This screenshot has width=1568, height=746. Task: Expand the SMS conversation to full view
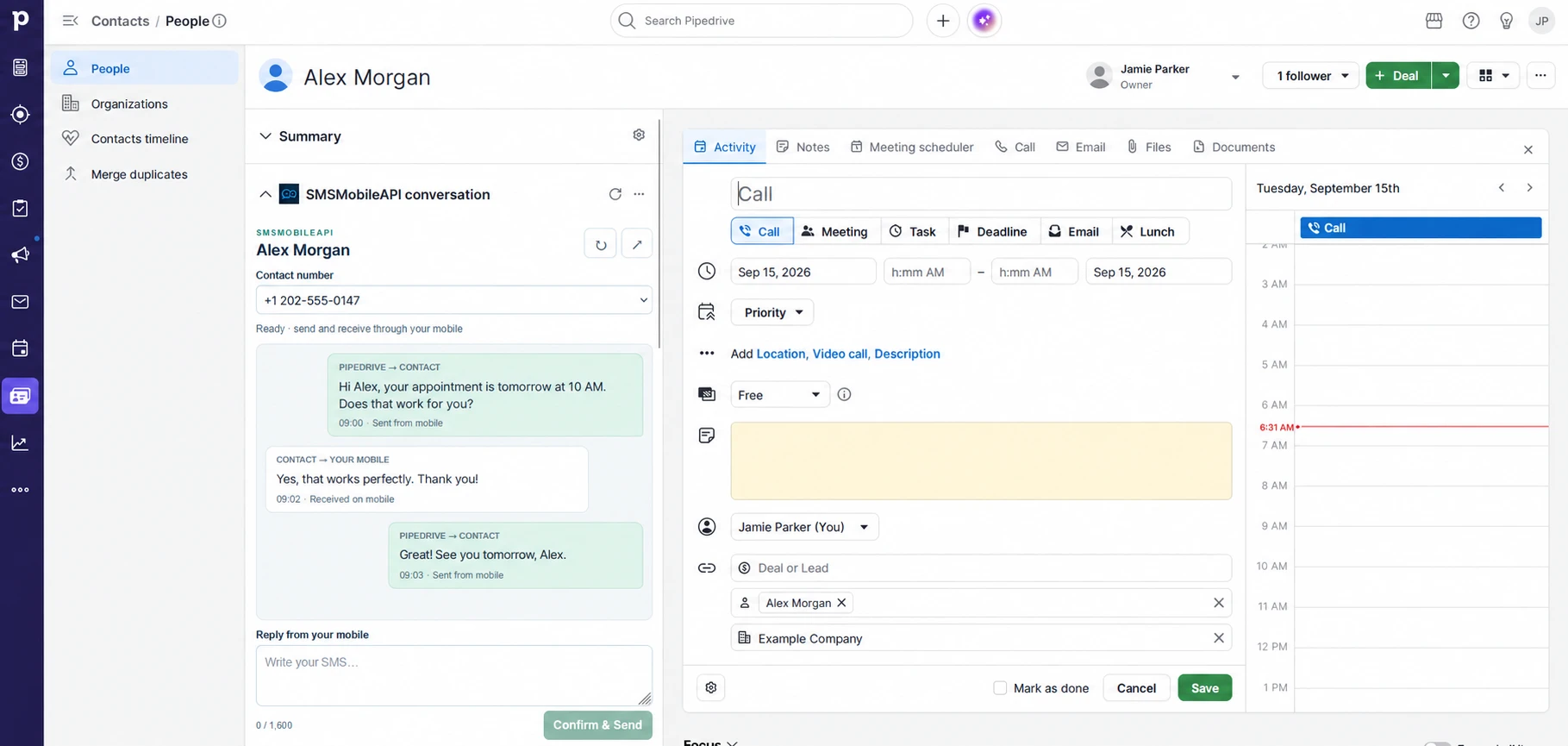click(x=637, y=244)
